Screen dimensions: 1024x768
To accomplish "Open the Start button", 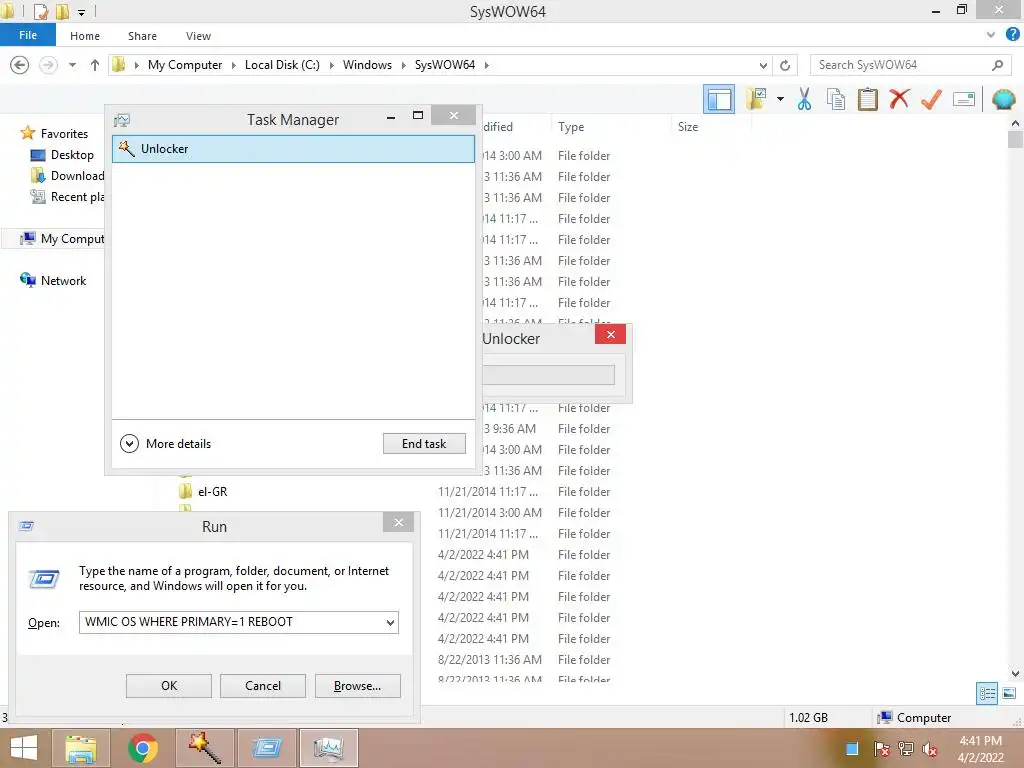I will tap(24, 748).
